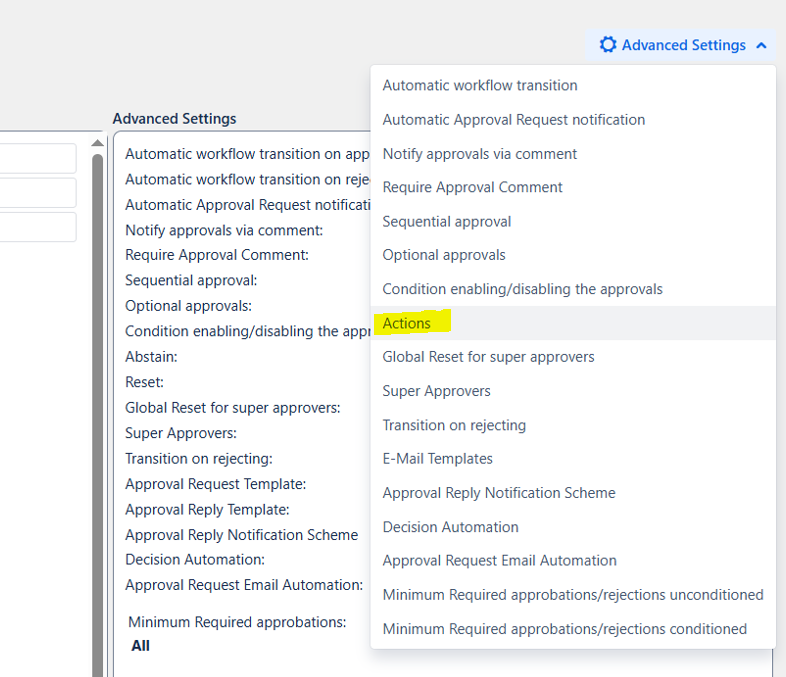Select E-Mail Templates menu entry

coord(437,459)
